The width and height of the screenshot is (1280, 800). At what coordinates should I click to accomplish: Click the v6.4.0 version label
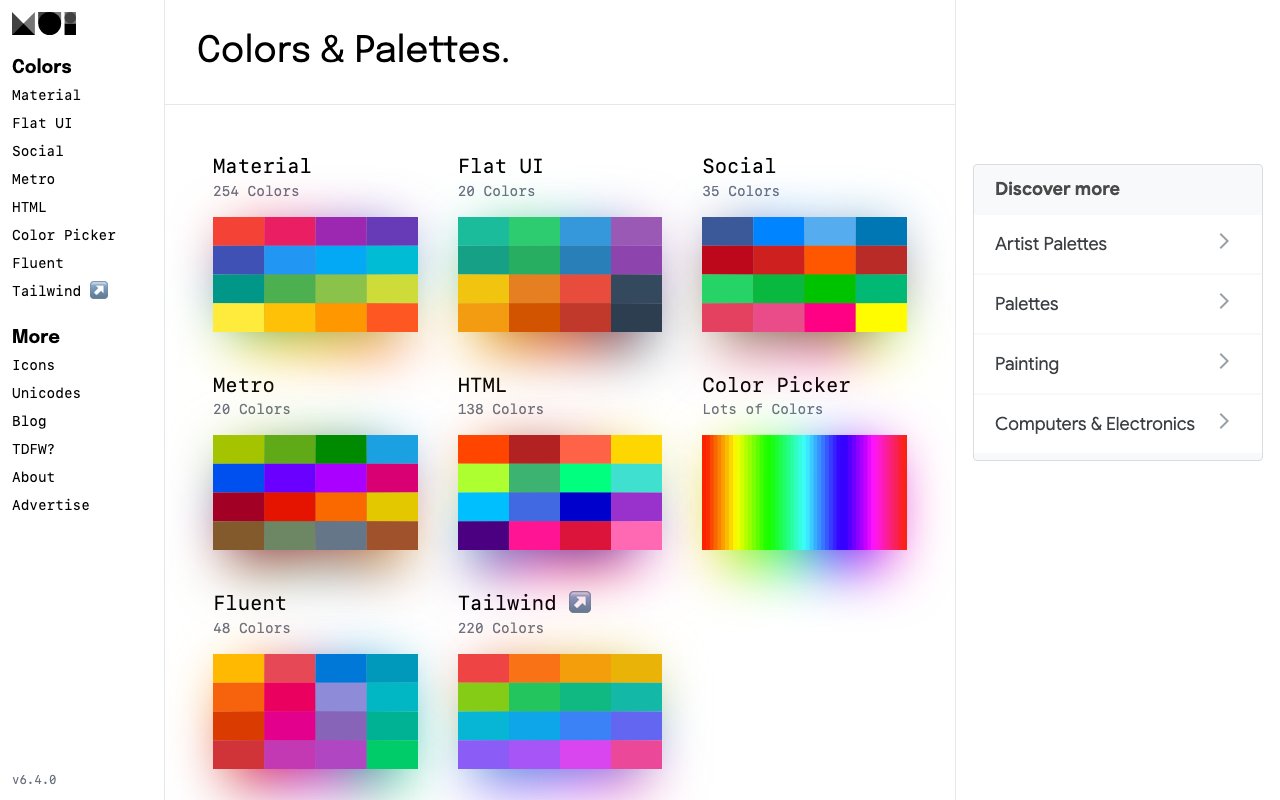pyautogui.click(x=34, y=779)
